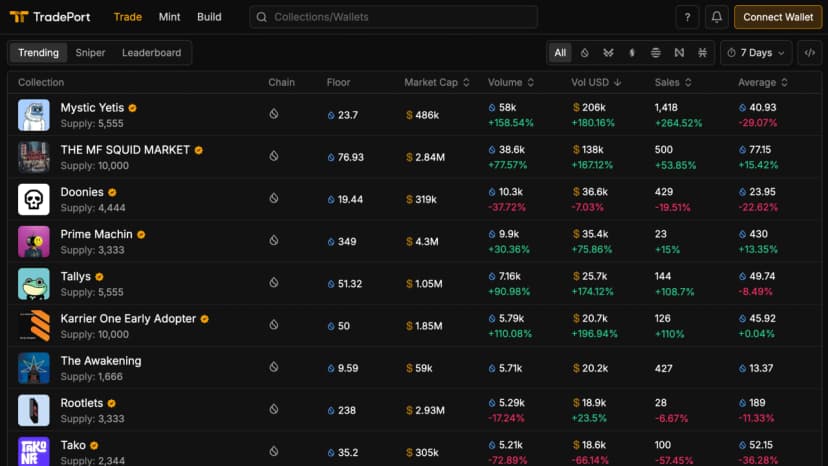Click the Floor column header
The width and height of the screenshot is (828, 466).
pos(338,82)
